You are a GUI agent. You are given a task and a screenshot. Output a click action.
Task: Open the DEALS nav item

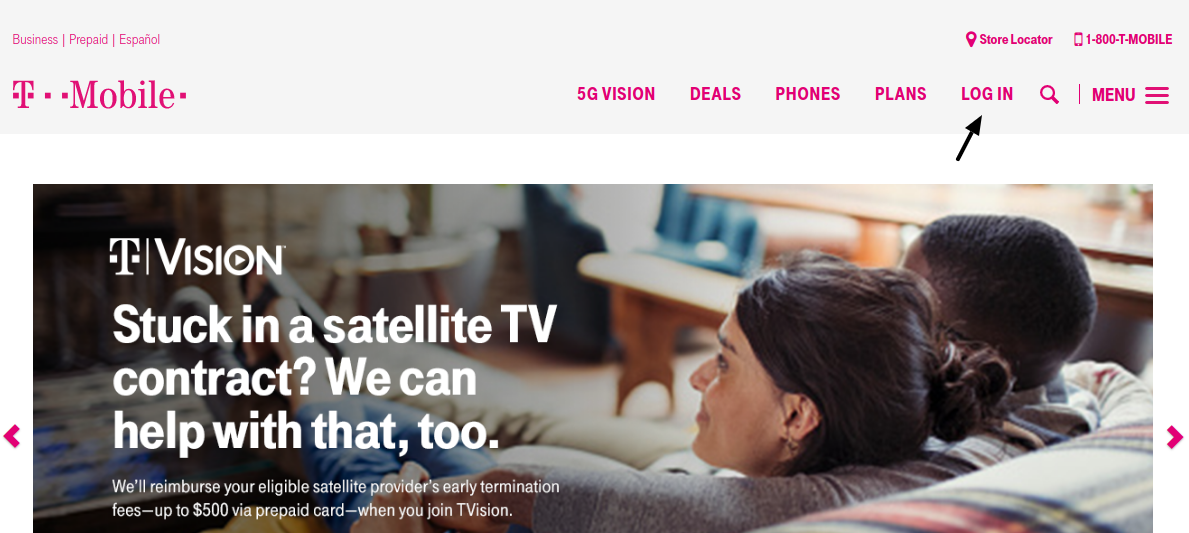715,95
